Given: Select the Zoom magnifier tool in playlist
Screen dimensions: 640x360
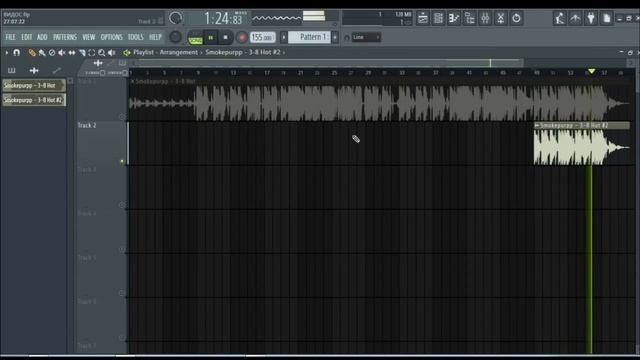Looking at the screenshot, I should click(102, 53).
